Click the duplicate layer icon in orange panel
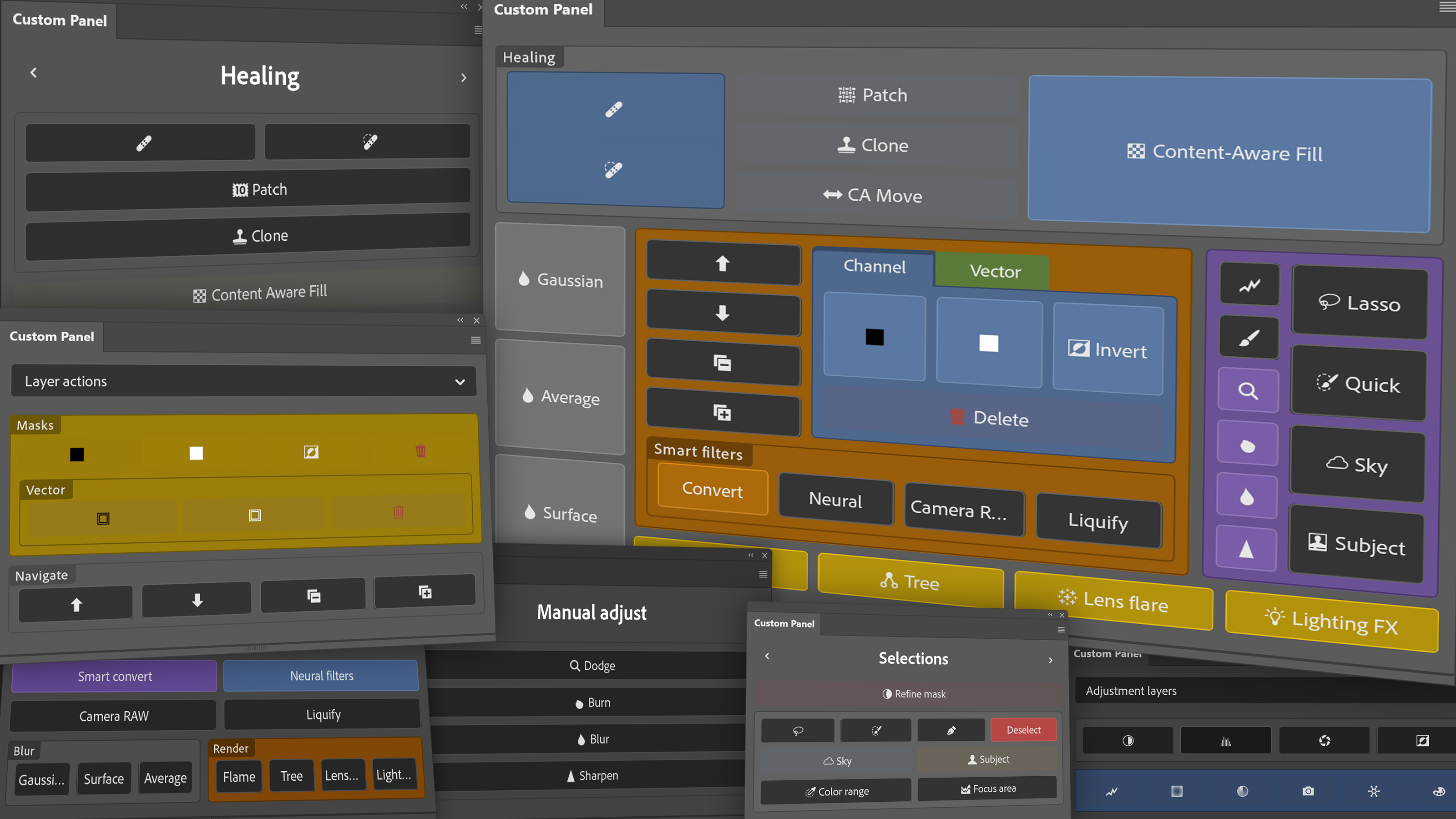1456x819 pixels. tap(723, 413)
